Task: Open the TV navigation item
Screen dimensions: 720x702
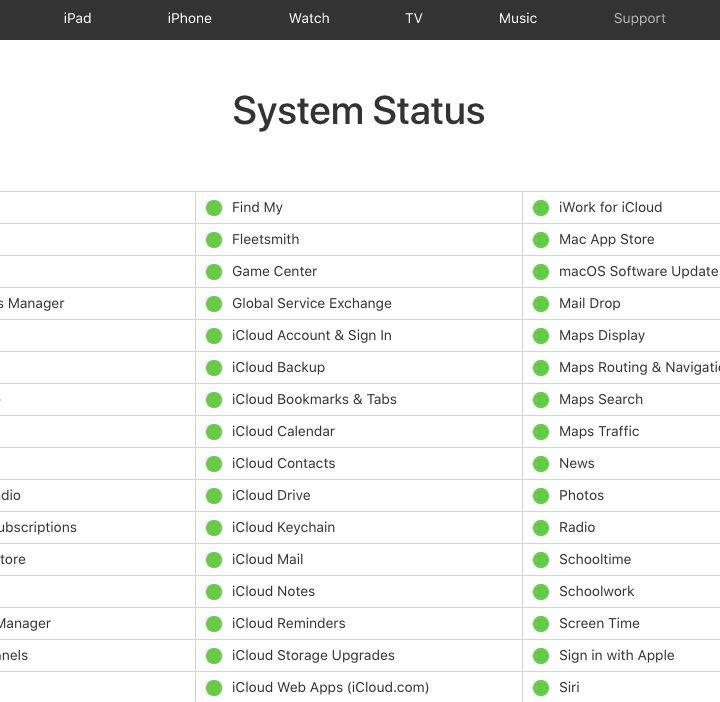Action: (413, 18)
